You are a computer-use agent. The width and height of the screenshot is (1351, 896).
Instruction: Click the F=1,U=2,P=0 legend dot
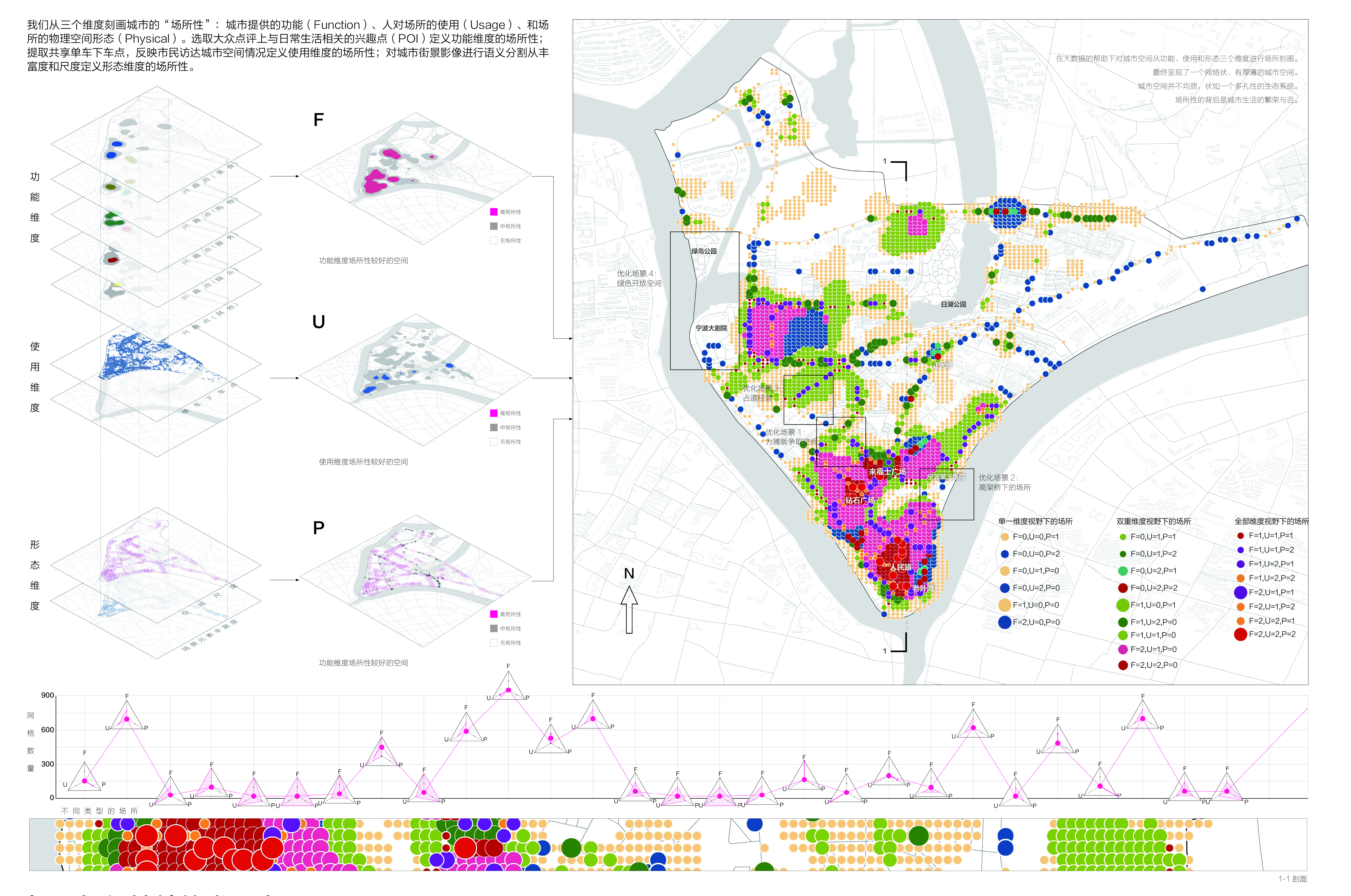point(1123,622)
